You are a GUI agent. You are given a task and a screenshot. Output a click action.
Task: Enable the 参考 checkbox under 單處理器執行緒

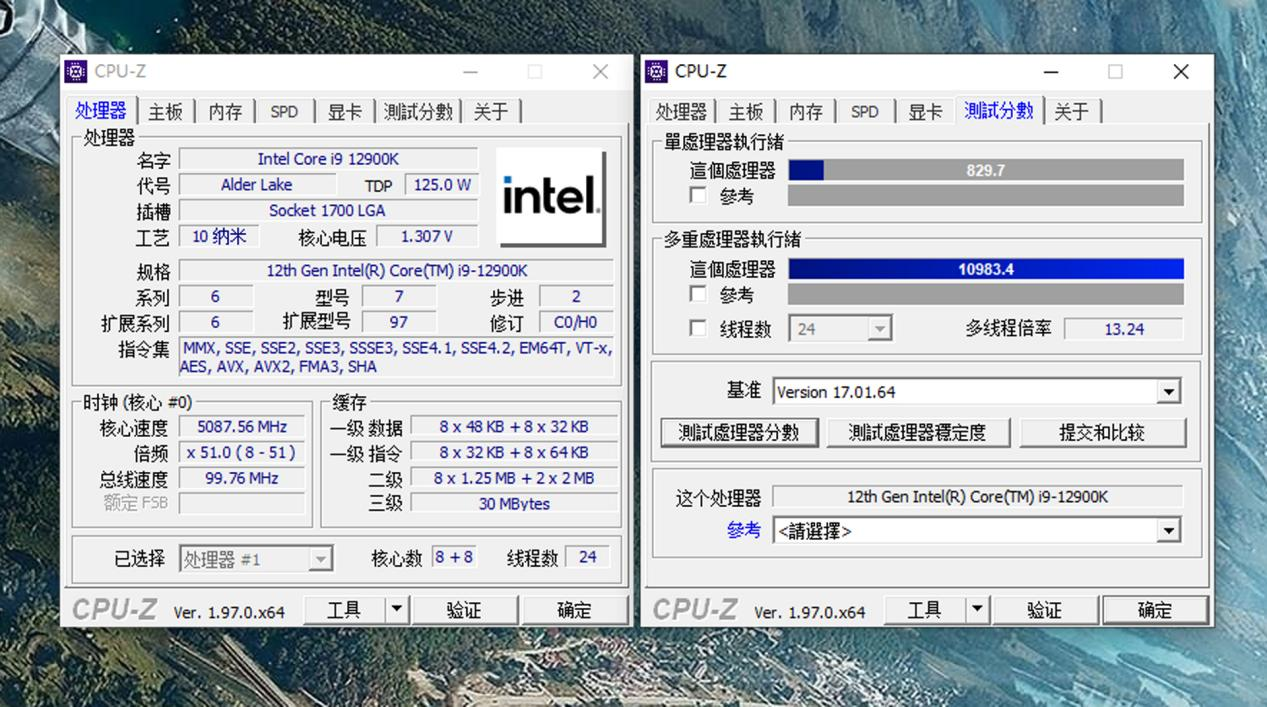(x=697, y=195)
